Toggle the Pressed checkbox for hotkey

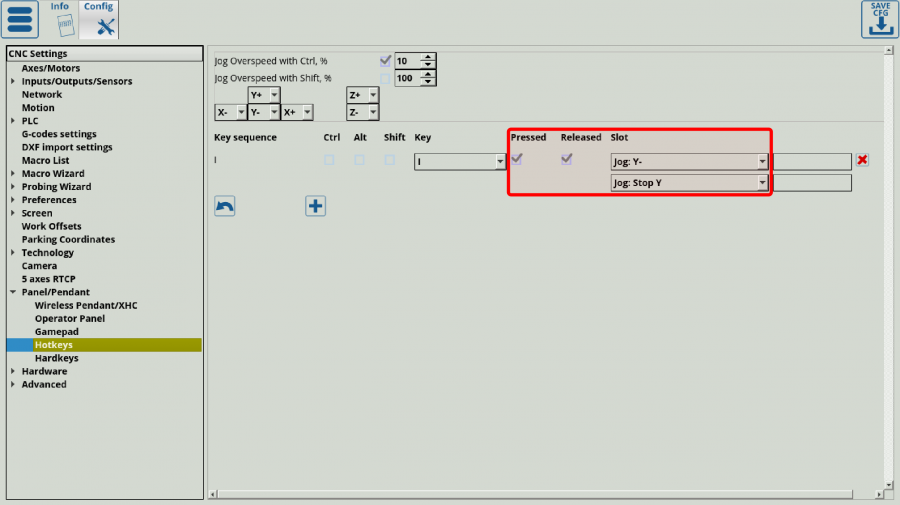[517, 160]
